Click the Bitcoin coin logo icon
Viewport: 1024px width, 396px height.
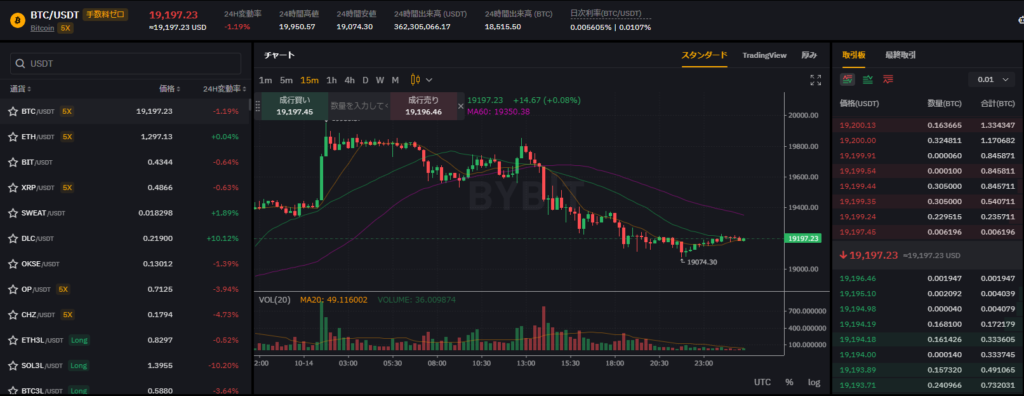pyautogui.click(x=17, y=20)
